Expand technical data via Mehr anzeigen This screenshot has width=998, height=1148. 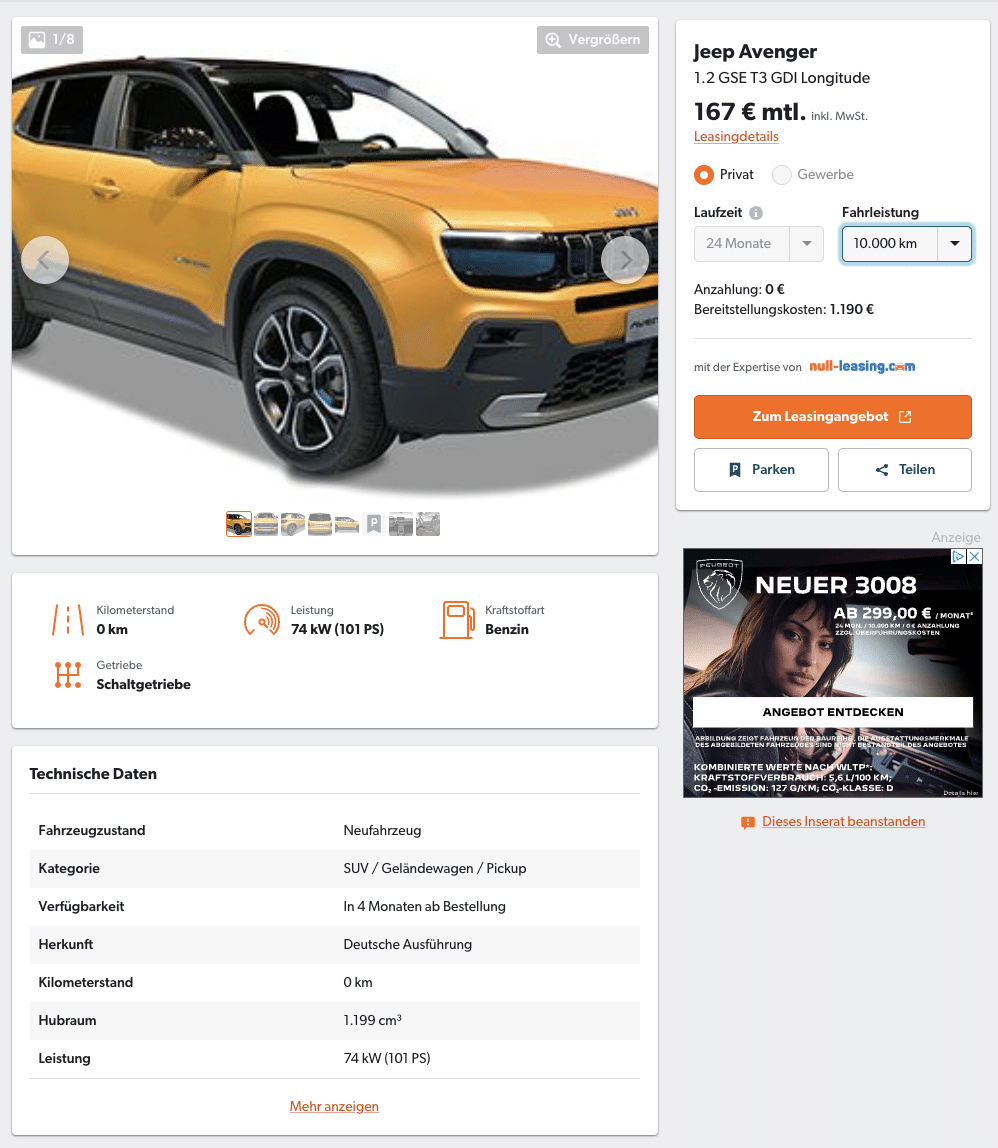(334, 1106)
